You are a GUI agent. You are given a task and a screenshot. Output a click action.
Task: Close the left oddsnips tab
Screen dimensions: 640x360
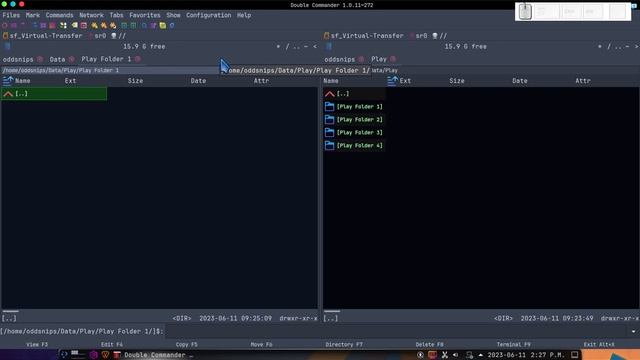[x=40, y=59]
